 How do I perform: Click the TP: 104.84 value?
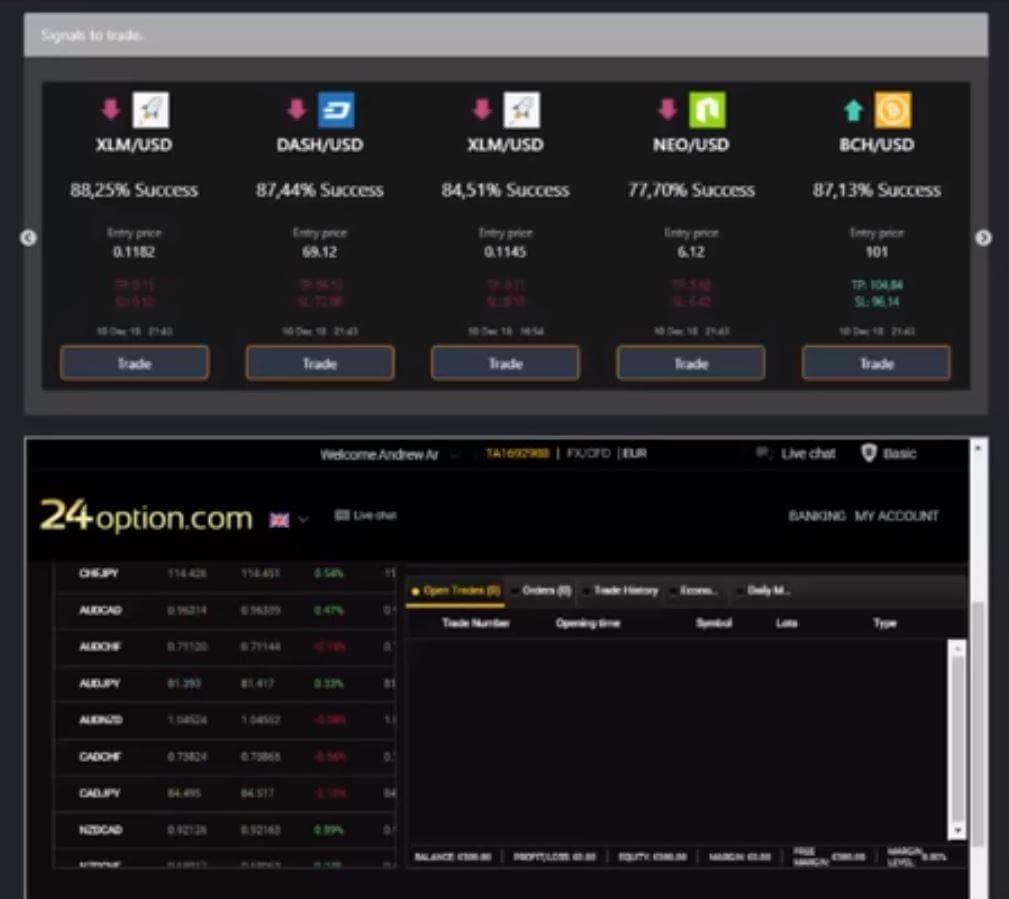(876, 285)
